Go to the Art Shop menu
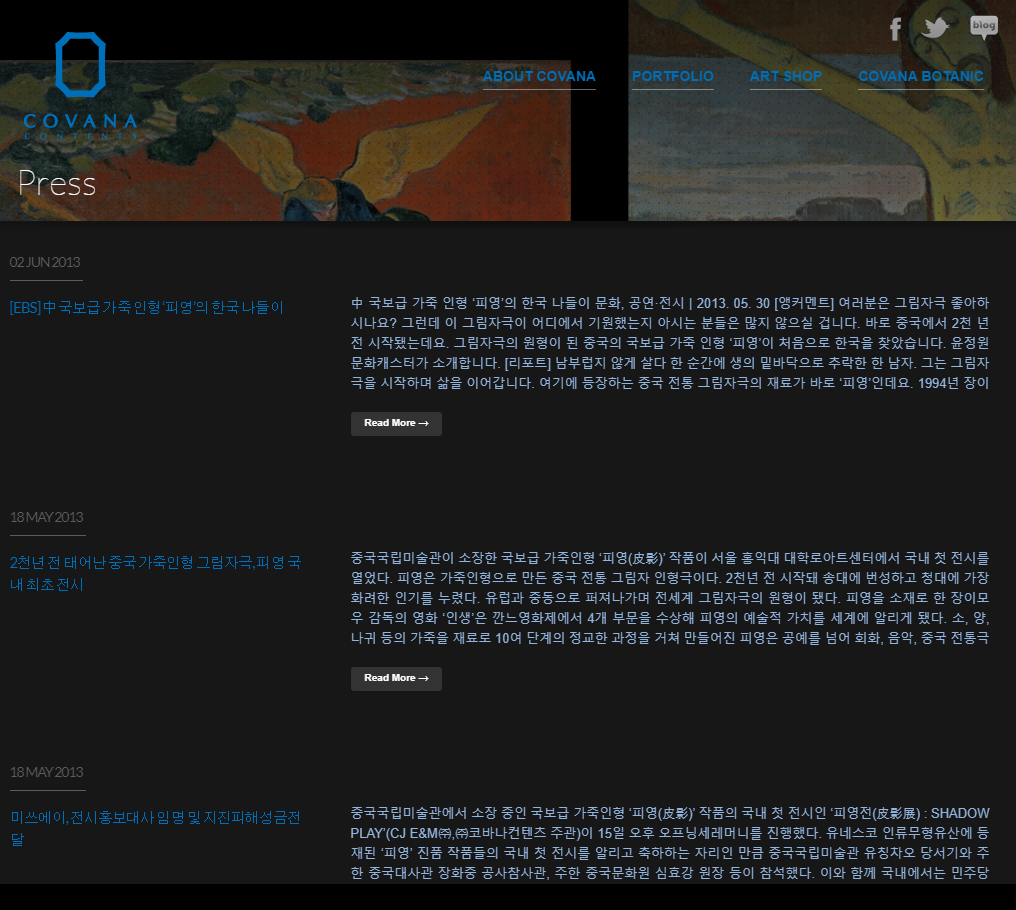This screenshot has width=1016, height=910. [785, 76]
